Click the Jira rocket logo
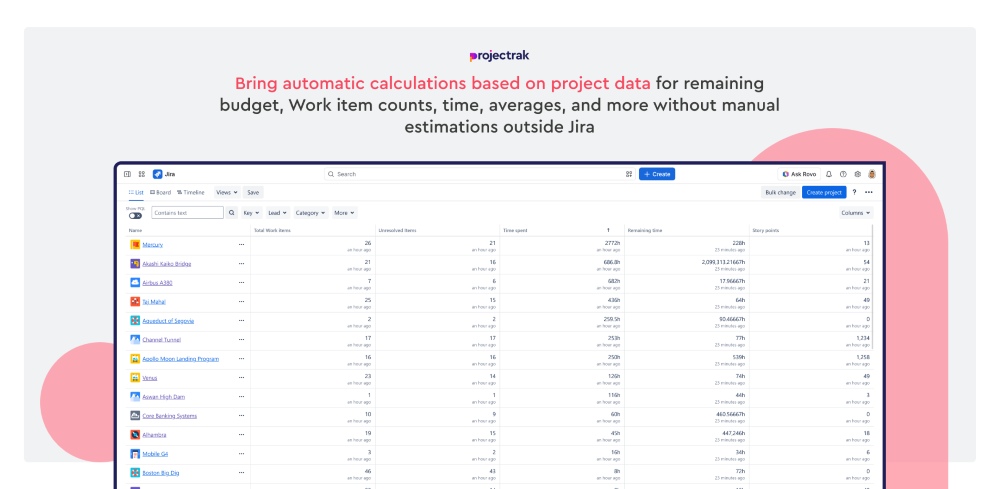Image resolution: width=1000 pixels, height=489 pixels. (158, 174)
